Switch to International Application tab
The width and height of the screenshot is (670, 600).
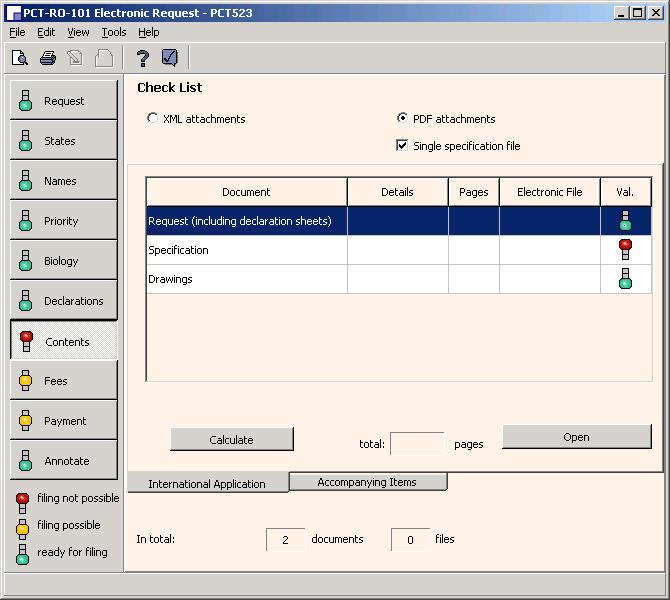point(208,483)
